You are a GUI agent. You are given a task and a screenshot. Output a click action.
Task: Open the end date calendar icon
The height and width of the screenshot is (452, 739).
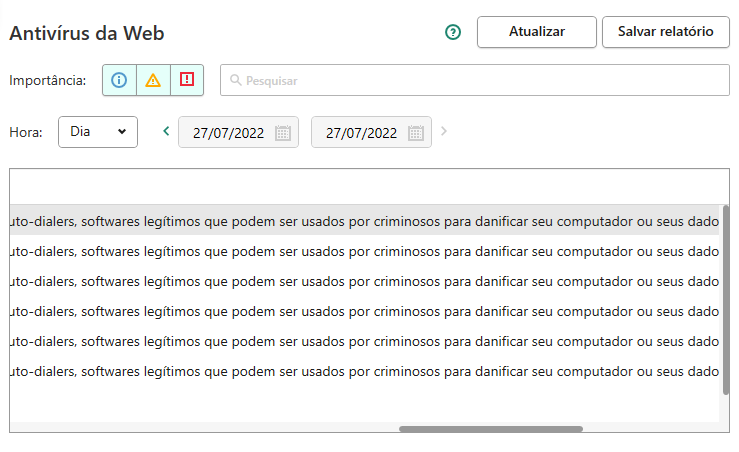point(416,133)
